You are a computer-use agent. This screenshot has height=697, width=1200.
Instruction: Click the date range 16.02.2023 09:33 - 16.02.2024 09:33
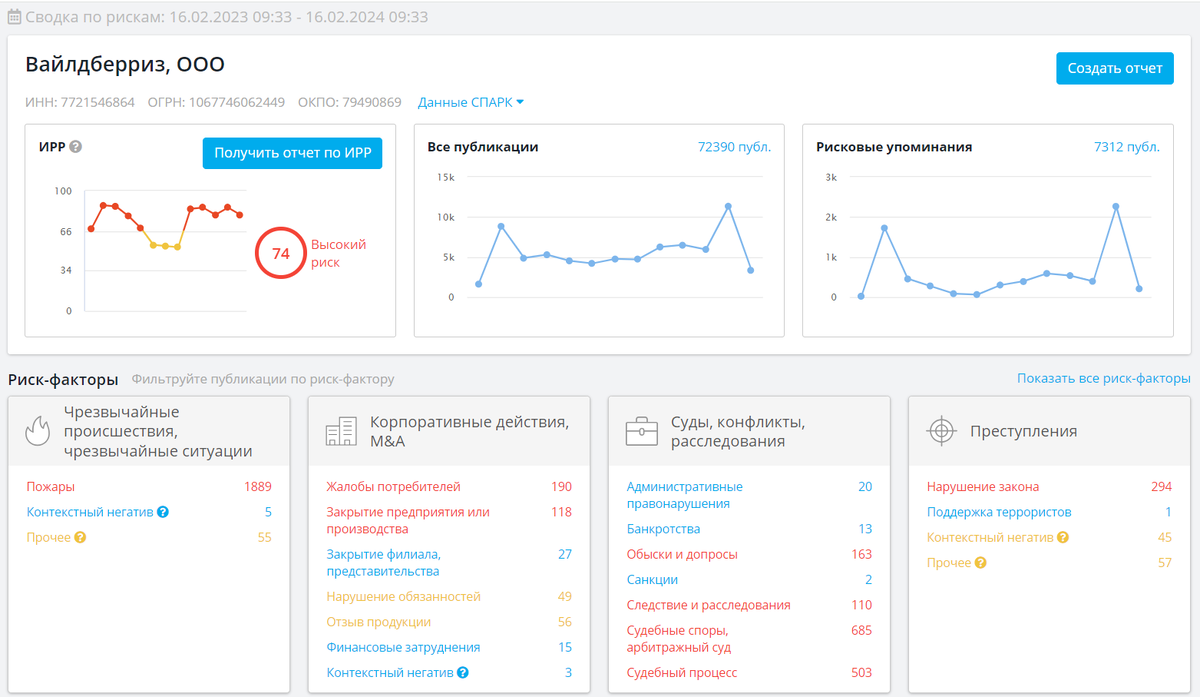[x=299, y=17]
